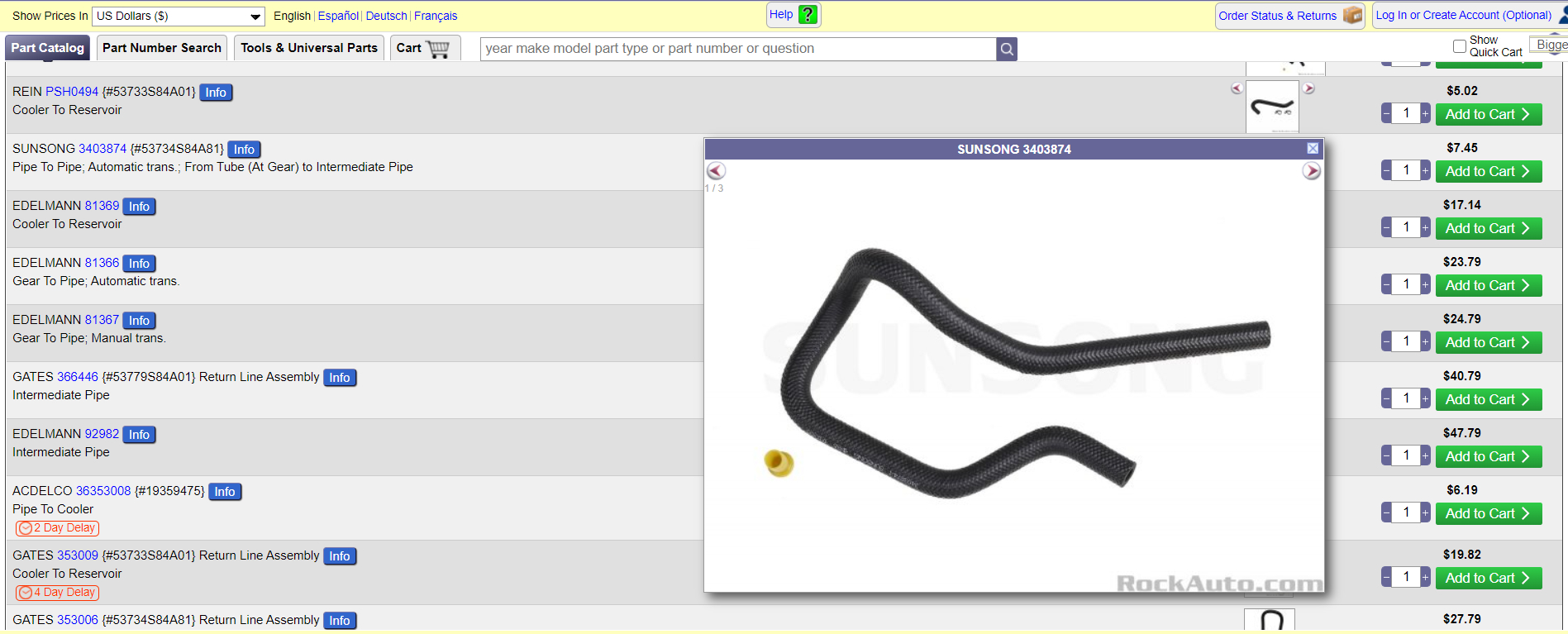The height and width of the screenshot is (634, 1568).
Task: Open Info for EDELMANN 92982
Action: pos(139,435)
